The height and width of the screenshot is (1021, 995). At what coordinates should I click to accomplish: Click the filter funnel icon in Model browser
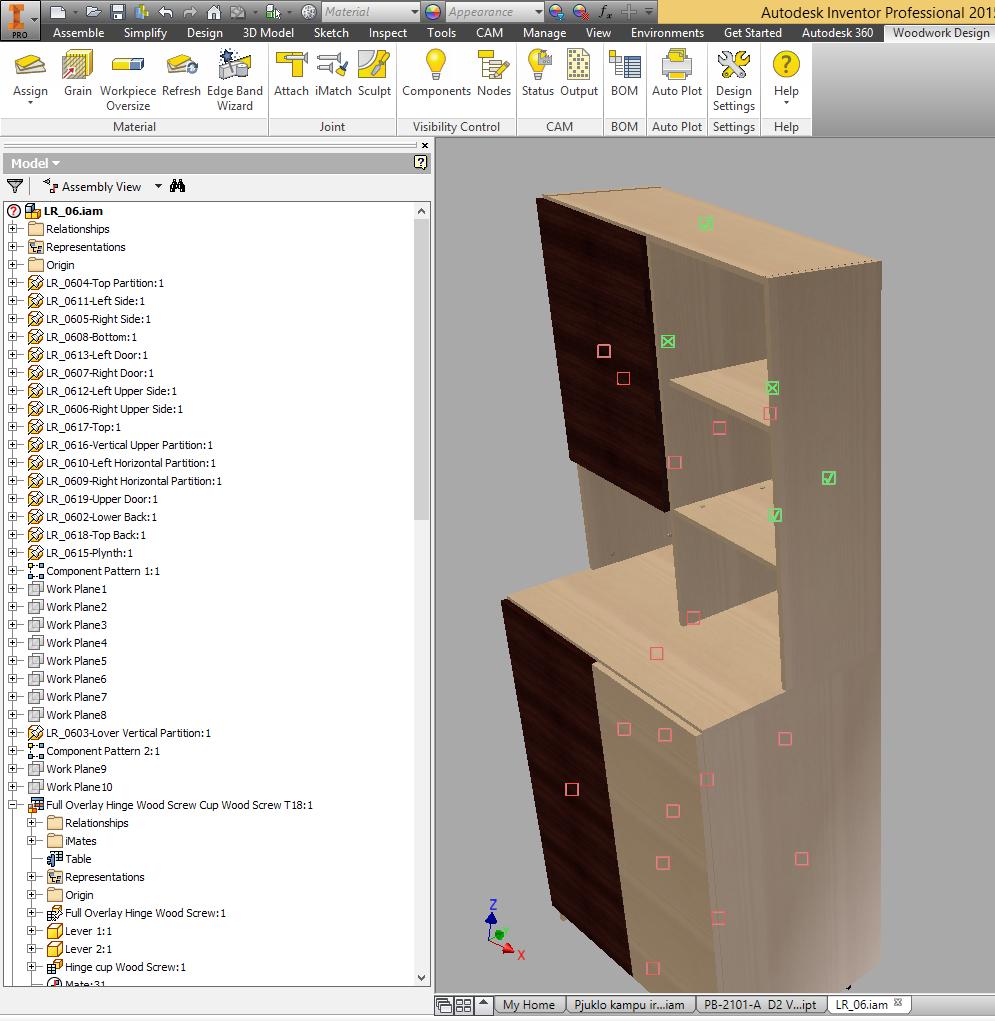15,186
